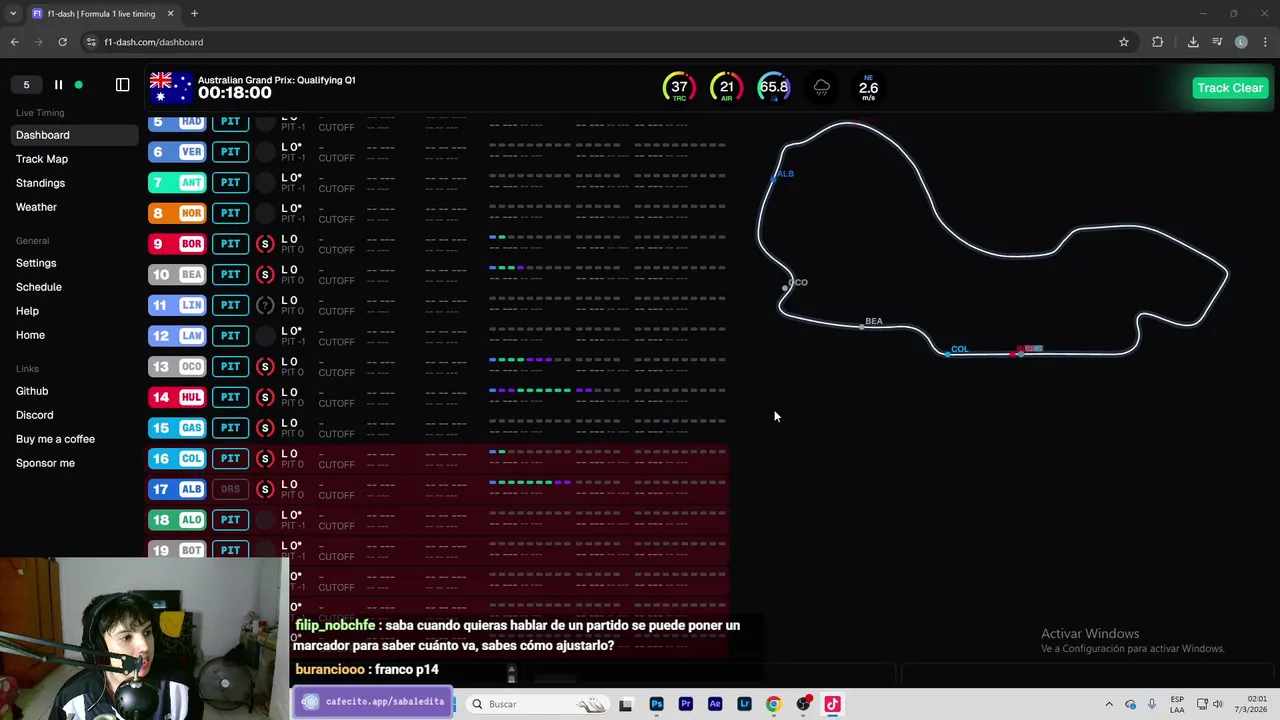Go to the Home page
This screenshot has width=1280, height=720.
pyautogui.click(x=30, y=335)
